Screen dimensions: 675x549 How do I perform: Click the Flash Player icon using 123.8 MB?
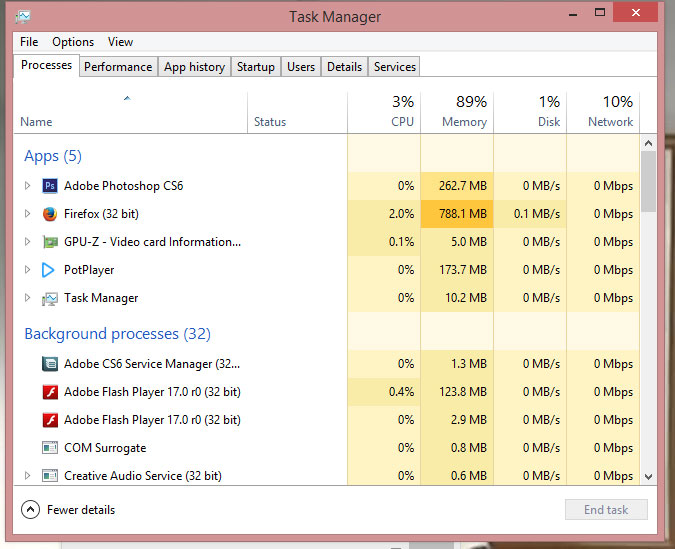click(x=50, y=392)
